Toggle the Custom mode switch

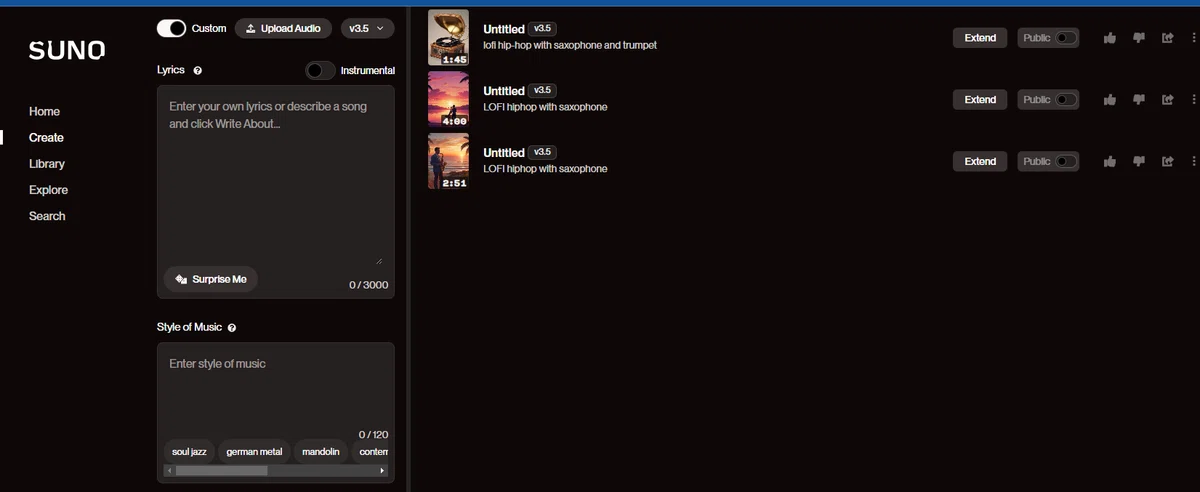171,28
